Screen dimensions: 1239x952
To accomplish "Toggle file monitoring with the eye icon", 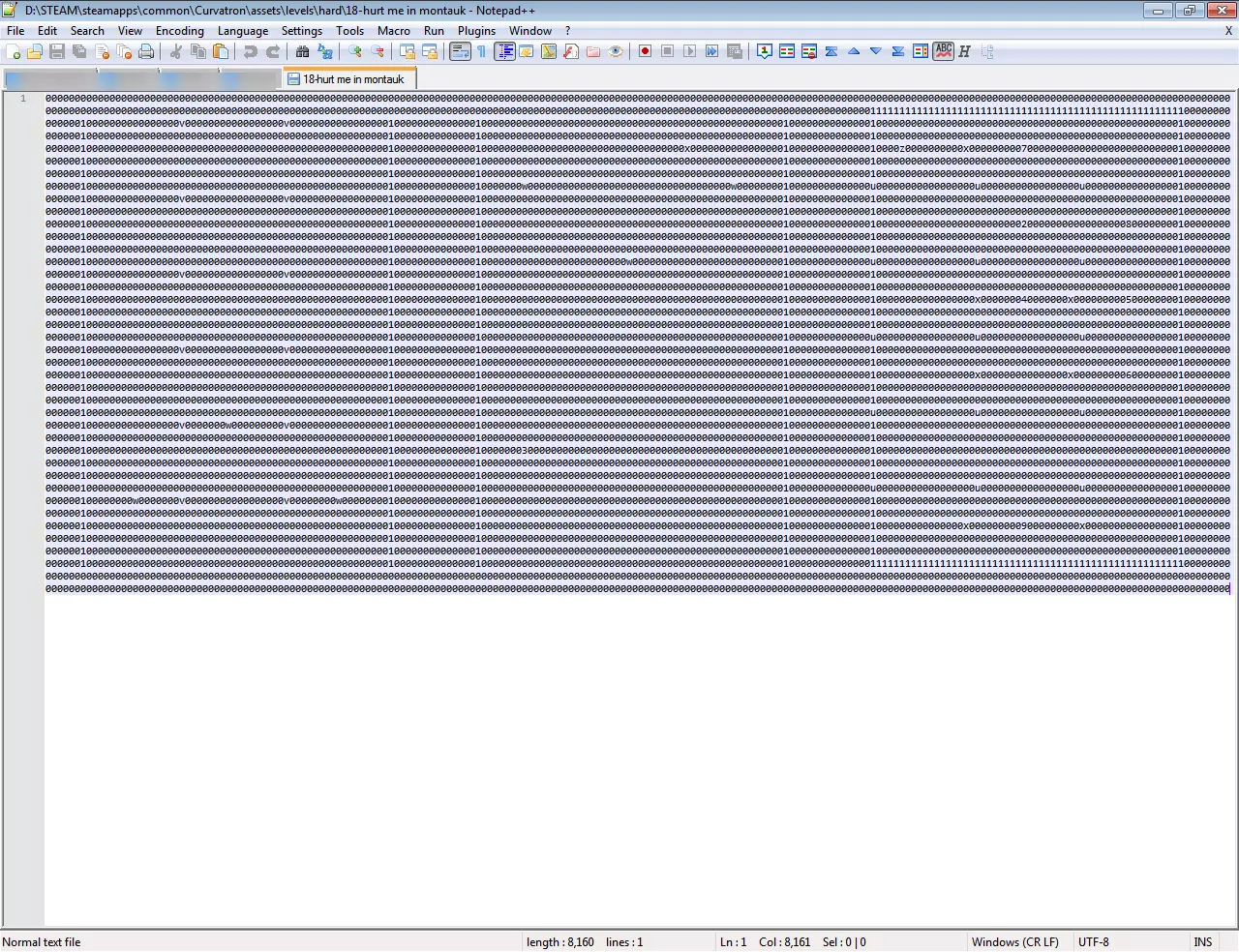I will tap(616, 51).
